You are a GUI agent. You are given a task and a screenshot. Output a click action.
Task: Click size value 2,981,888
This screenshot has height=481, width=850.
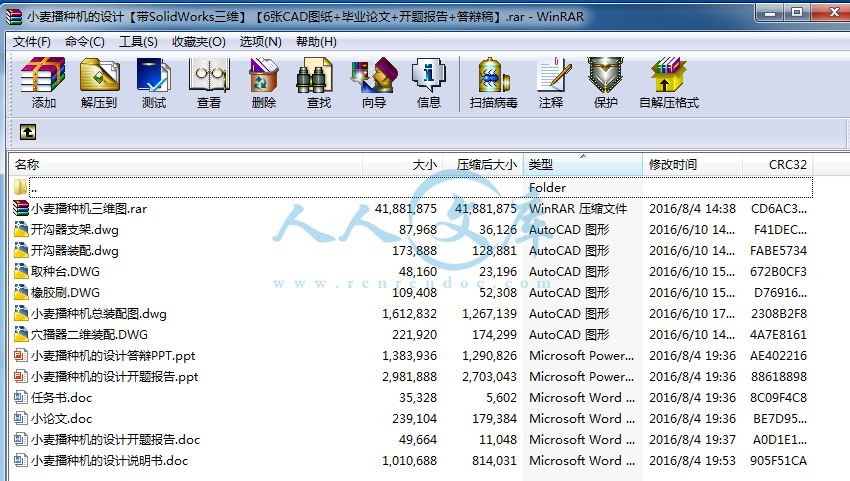click(409, 376)
